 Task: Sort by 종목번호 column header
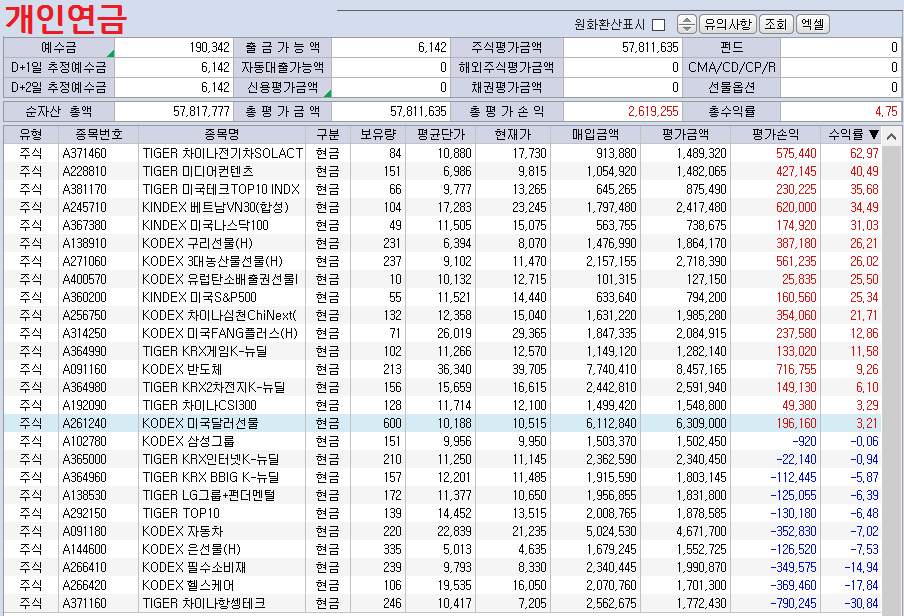(x=99, y=134)
